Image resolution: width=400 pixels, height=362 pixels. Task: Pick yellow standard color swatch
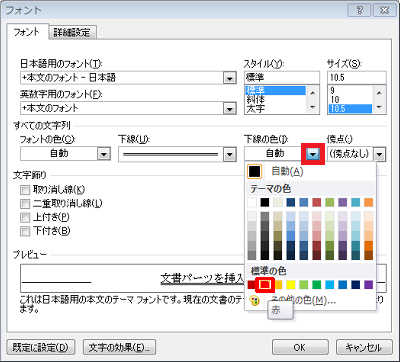pyautogui.click(x=291, y=285)
